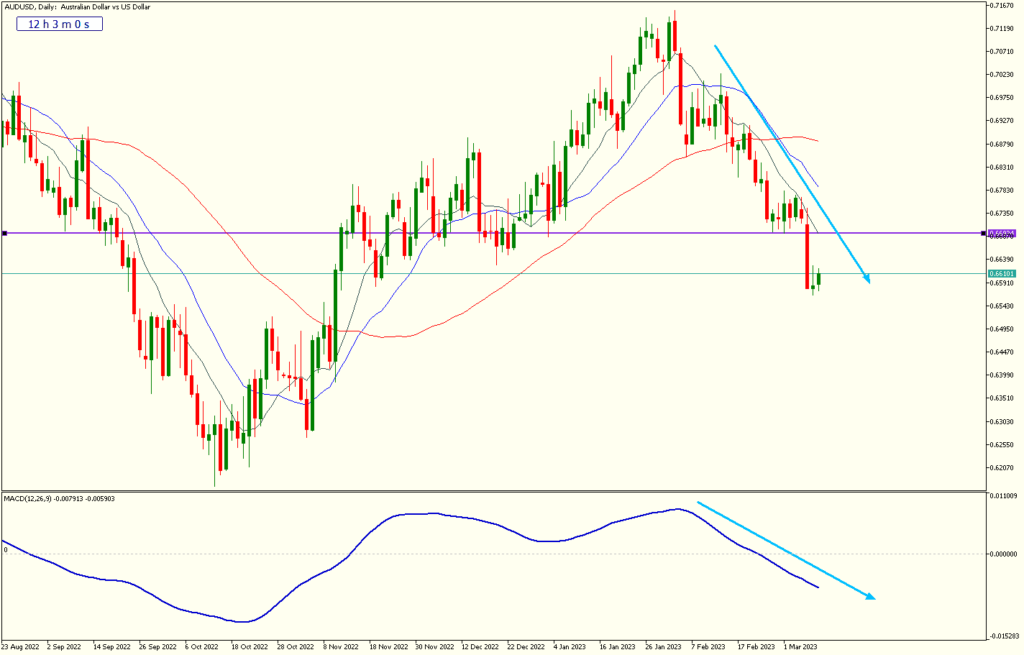The width and height of the screenshot is (1024, 655).
Task: Click the dark blue MACD line's peak near February
Action: (679, 509)
